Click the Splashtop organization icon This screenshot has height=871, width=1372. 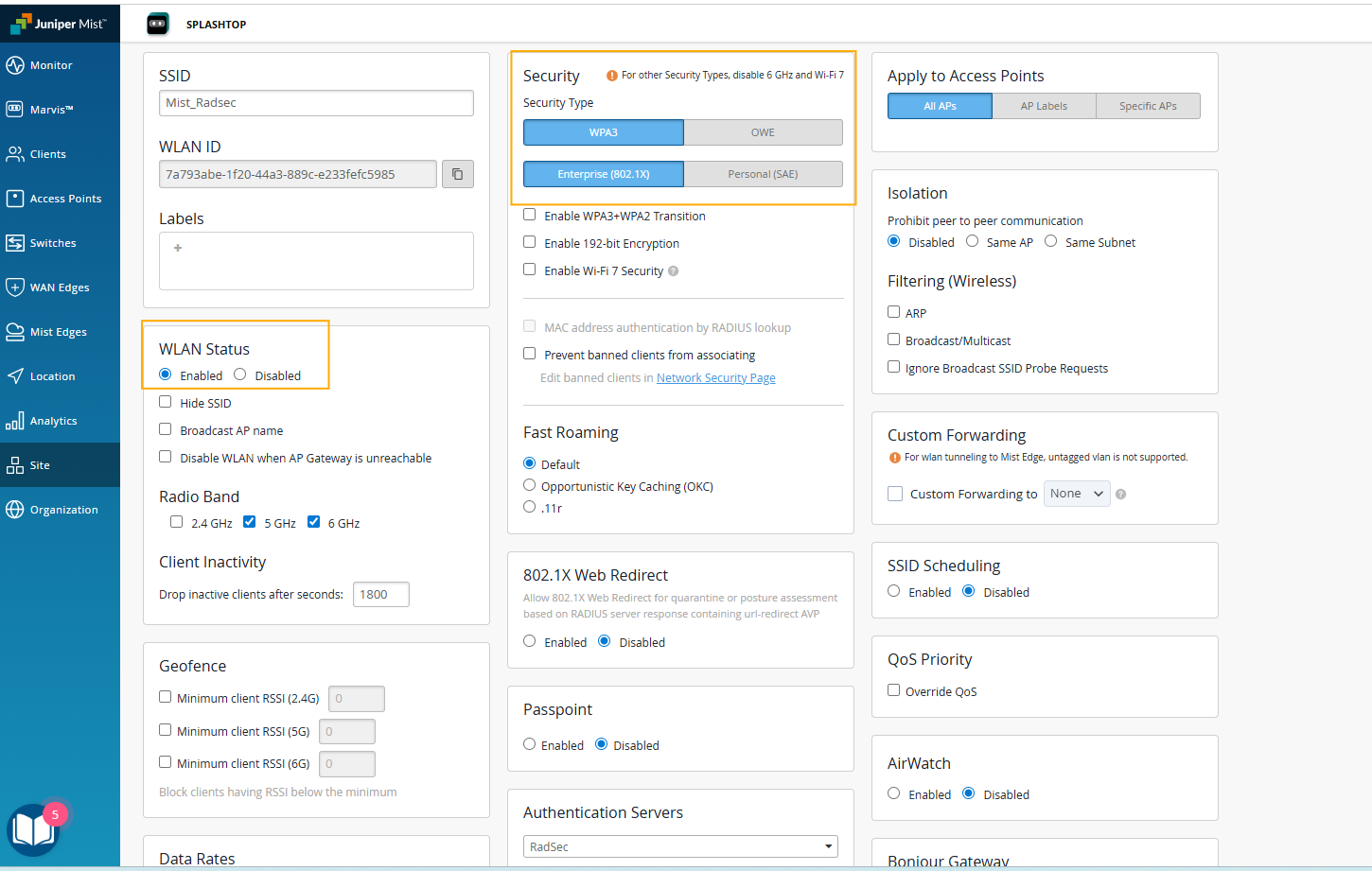point(158,25)
